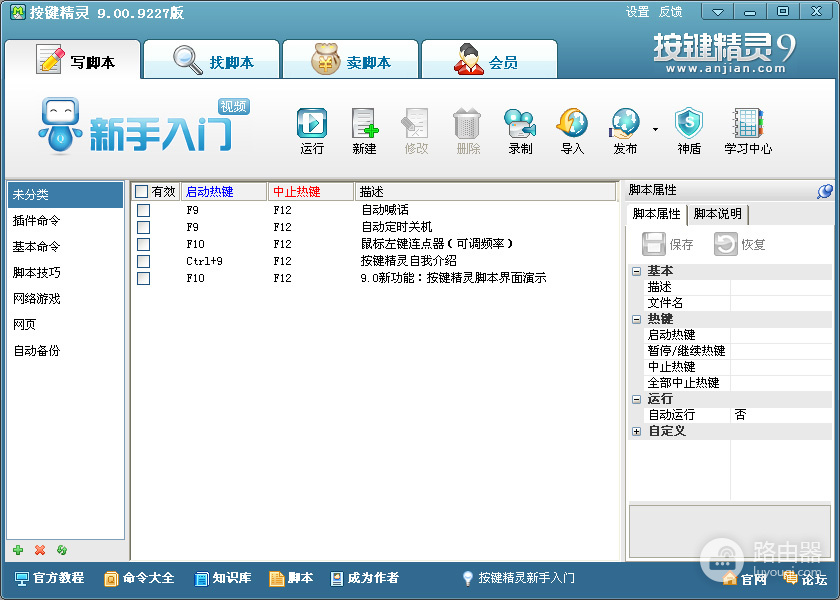Screen dimensions: 840x600
Task: Open 官方教程 in the bottom bar
Action: [x=49, y=578]
